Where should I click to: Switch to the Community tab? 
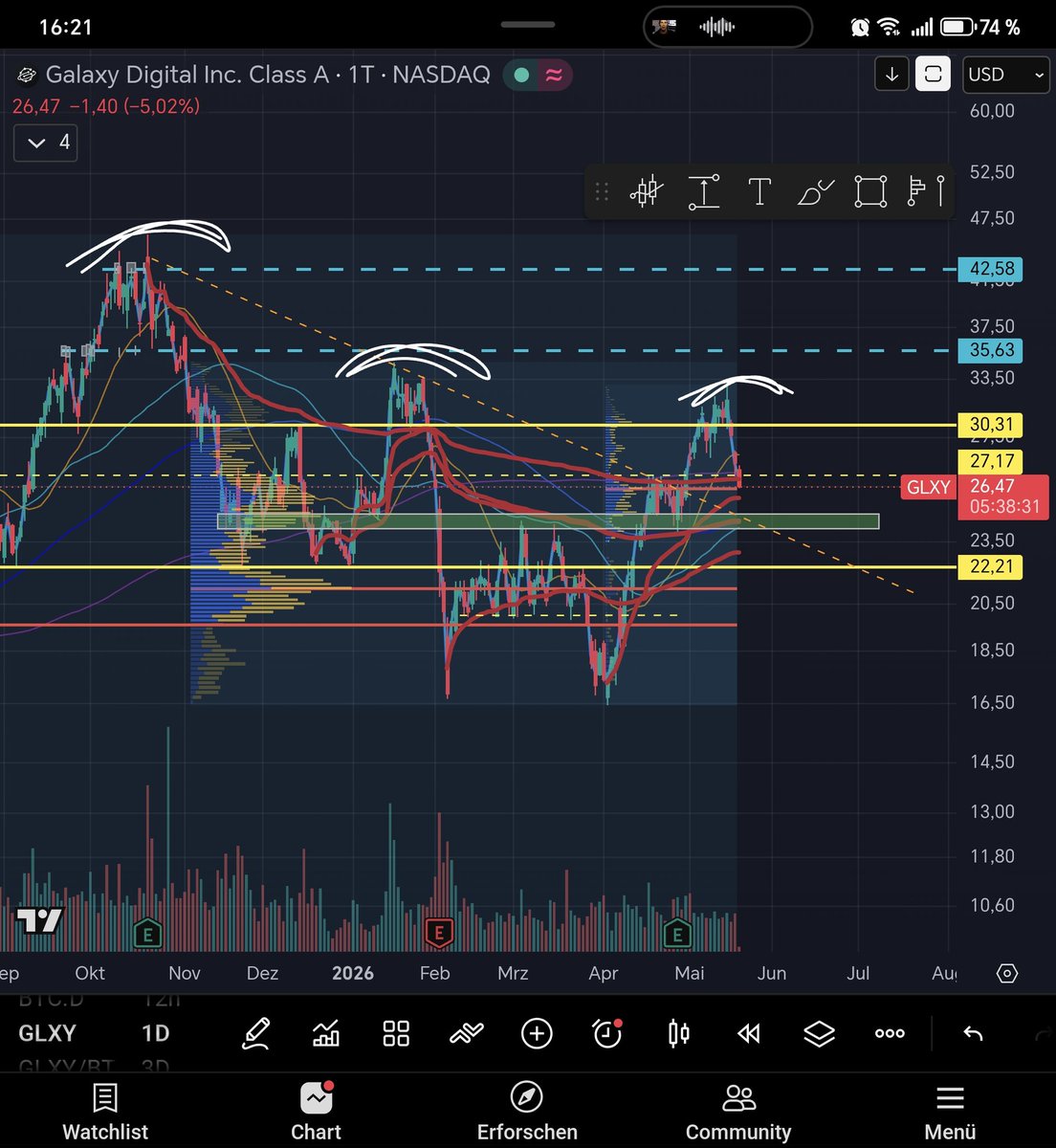coord(738,1113)
